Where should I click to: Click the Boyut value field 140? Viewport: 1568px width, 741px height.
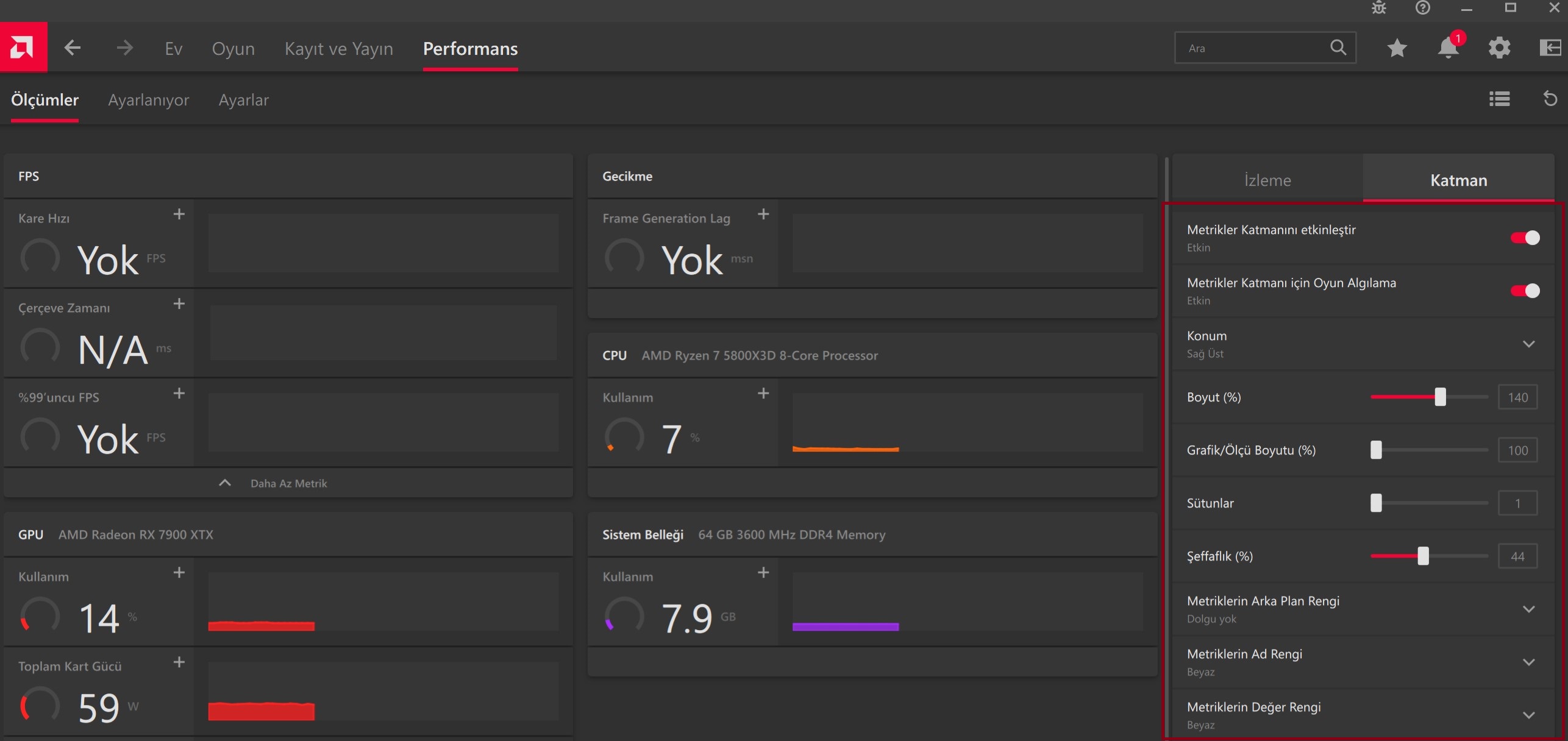click(1517, 397)
